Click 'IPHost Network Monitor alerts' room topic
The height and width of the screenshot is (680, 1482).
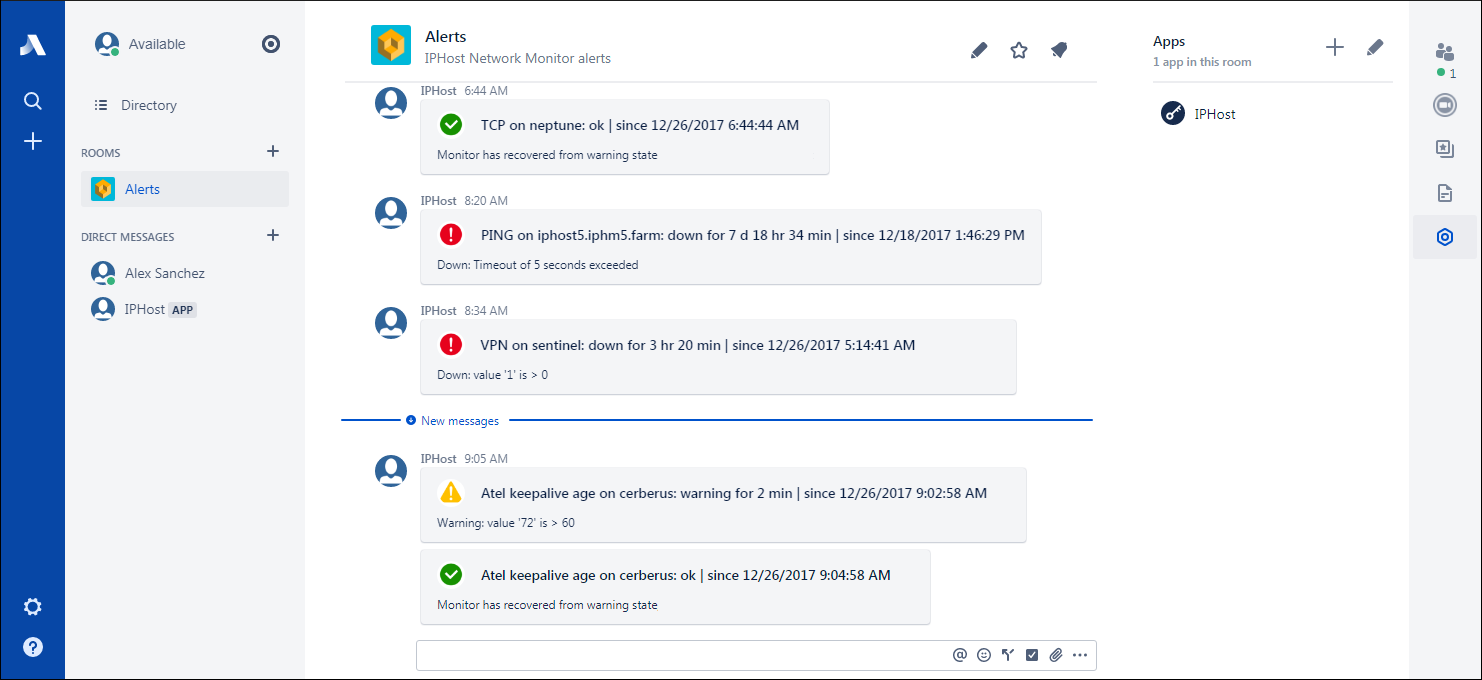(x=518, y=58)
